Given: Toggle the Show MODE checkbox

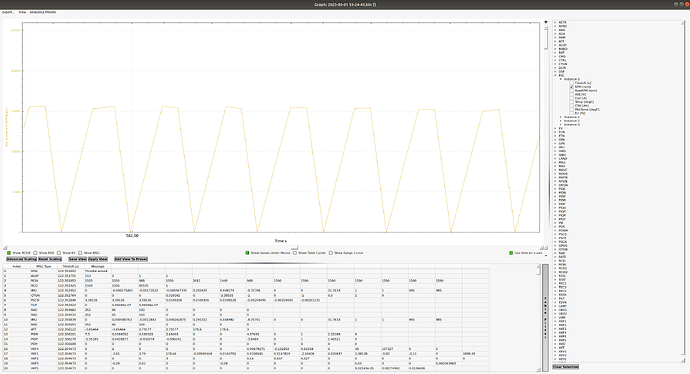Looking at the screenshot, I should pos(9,253).
